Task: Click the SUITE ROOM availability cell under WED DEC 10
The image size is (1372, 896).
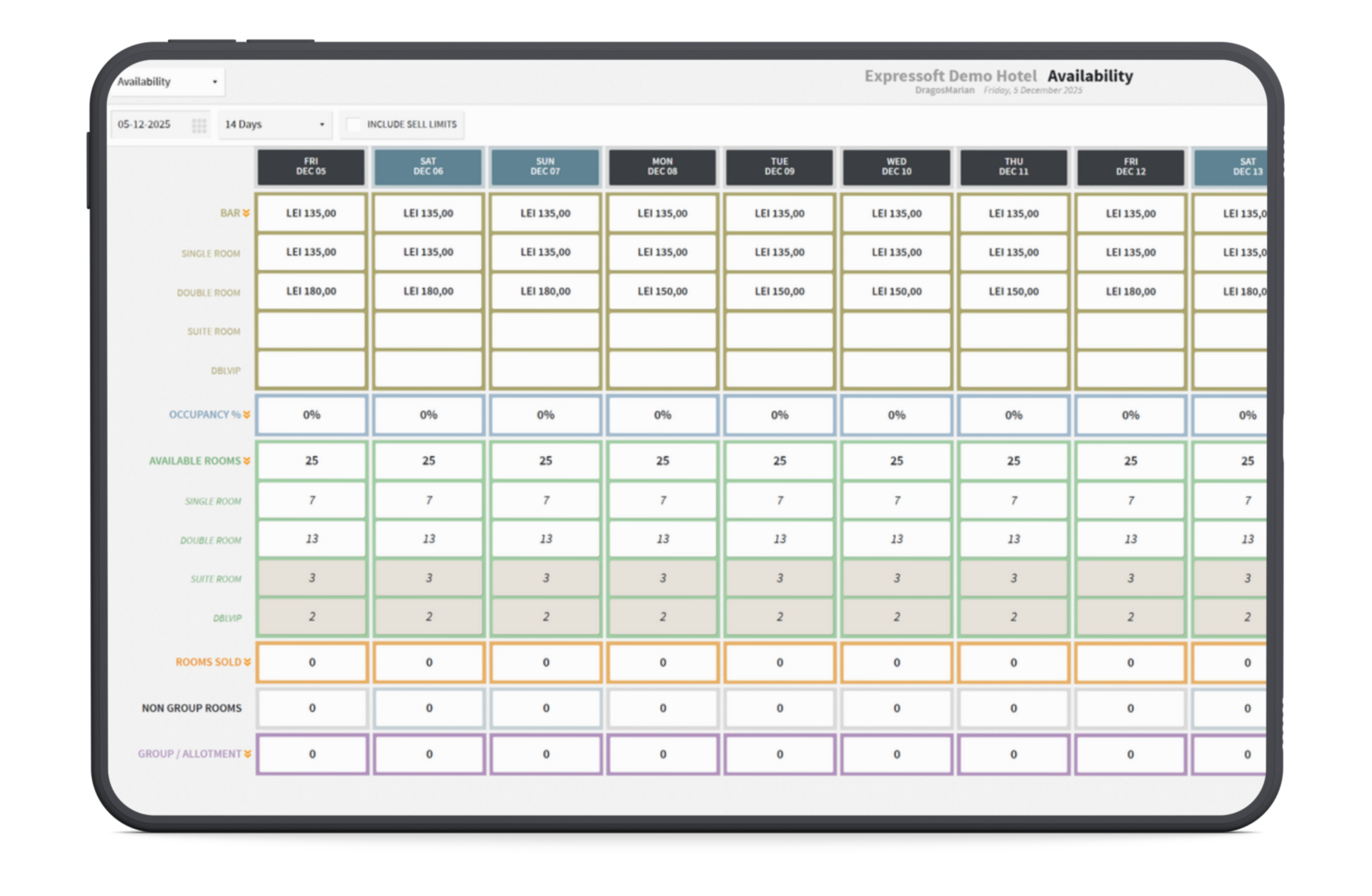Action: click(x=896, y=577)
